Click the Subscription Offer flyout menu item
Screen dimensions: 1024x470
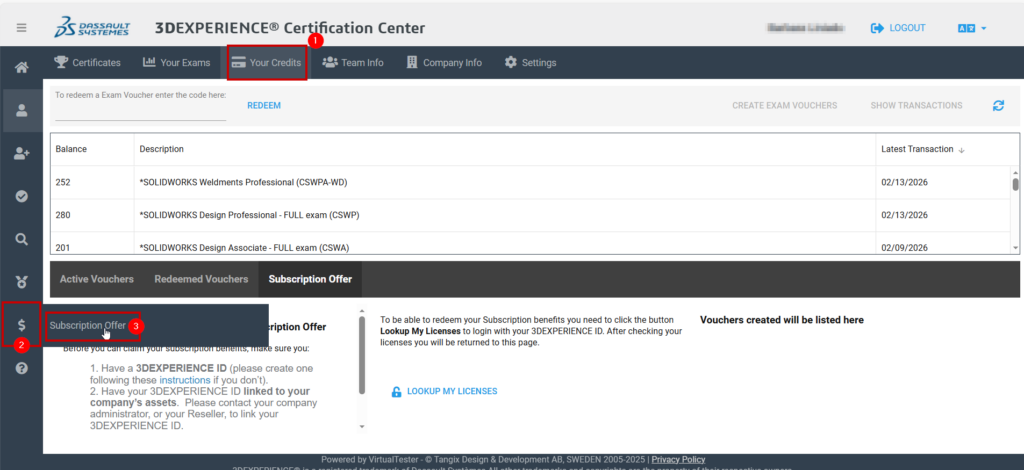tap(88, 325)
